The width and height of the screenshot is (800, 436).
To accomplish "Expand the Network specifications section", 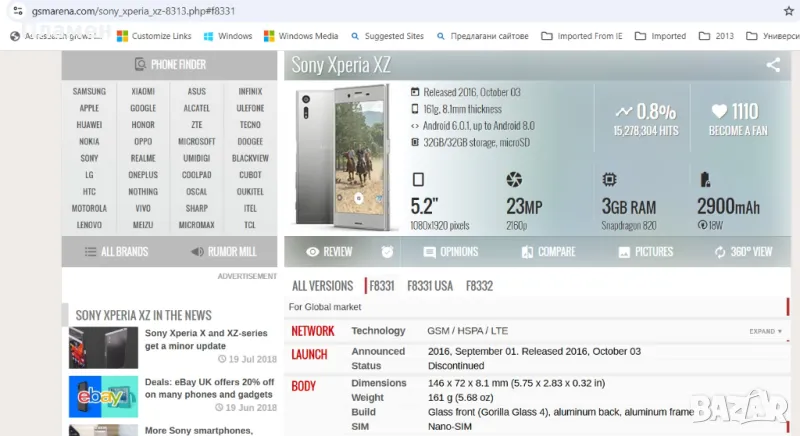I will 766,331.
